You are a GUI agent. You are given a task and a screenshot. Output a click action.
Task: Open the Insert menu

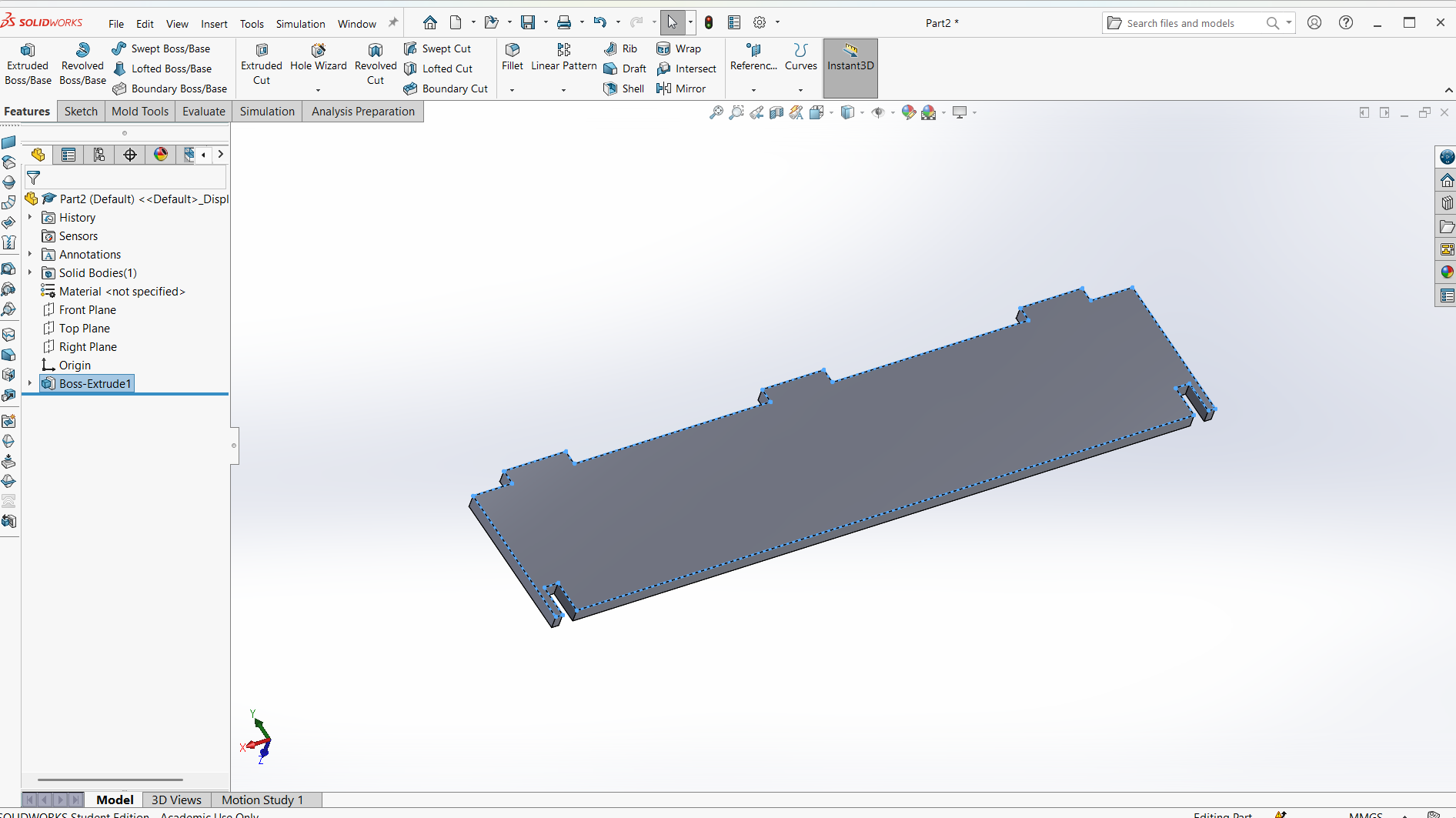coord(214,24)
